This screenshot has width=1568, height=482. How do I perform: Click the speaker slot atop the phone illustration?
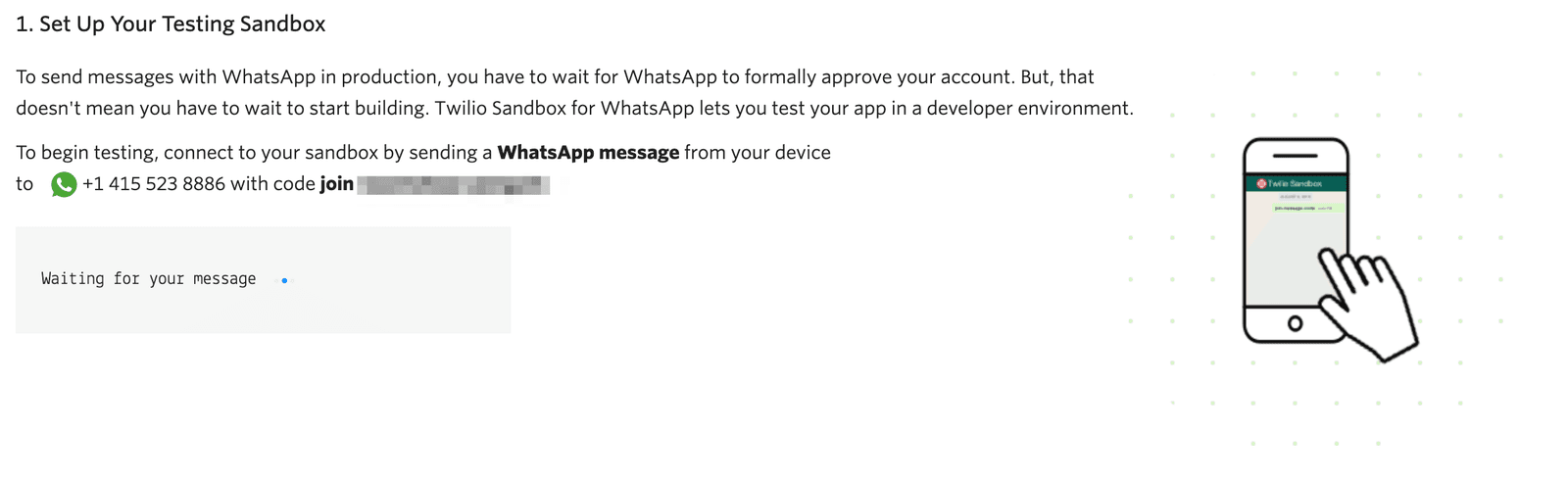[x=1296, y=155]
